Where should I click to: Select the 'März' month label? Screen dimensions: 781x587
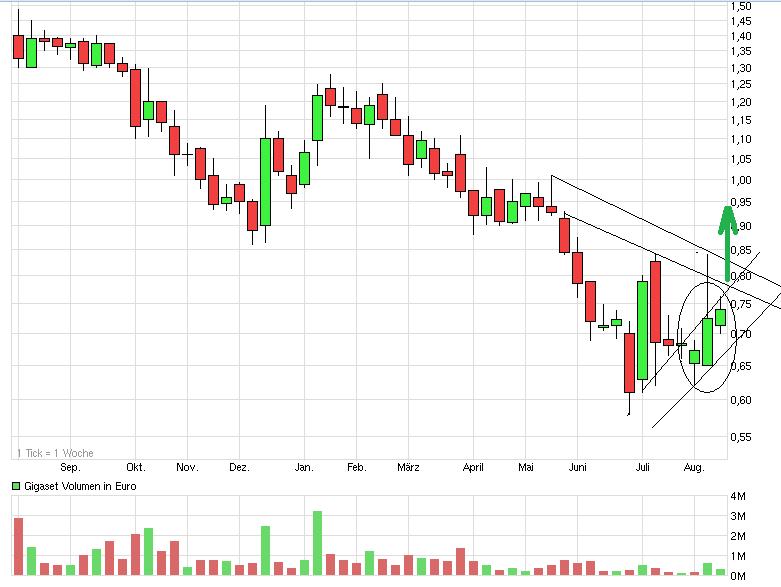(x=408, y=468)
